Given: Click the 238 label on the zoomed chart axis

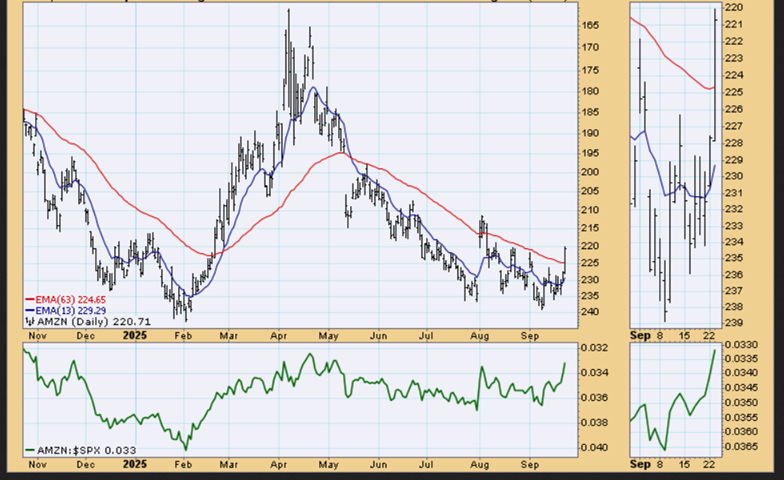Looking at the screenshot, I should coord(734,306).
